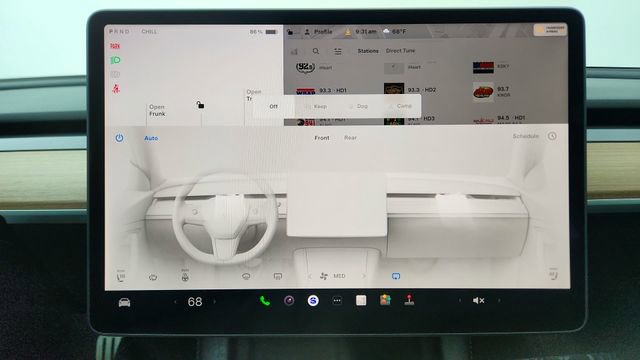
Task: Tap the unlock padlock icon above car
Action: coord(200,105)
